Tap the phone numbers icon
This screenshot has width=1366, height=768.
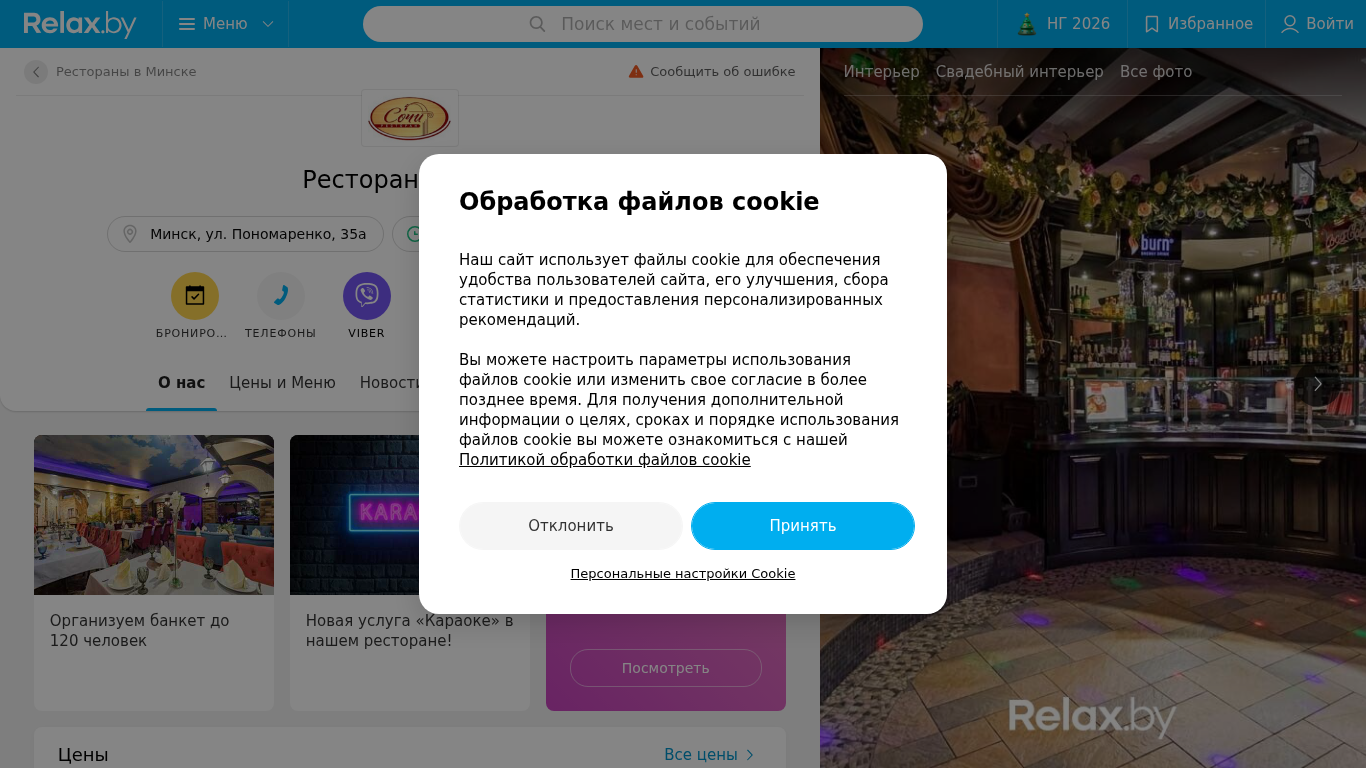pos(281,296)
